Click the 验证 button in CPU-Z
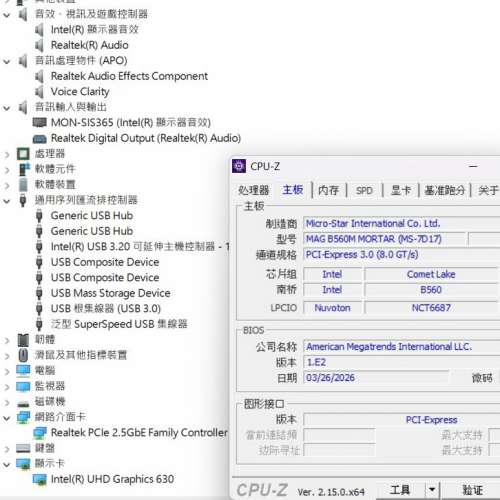500x500 pixels. [473, 490]
